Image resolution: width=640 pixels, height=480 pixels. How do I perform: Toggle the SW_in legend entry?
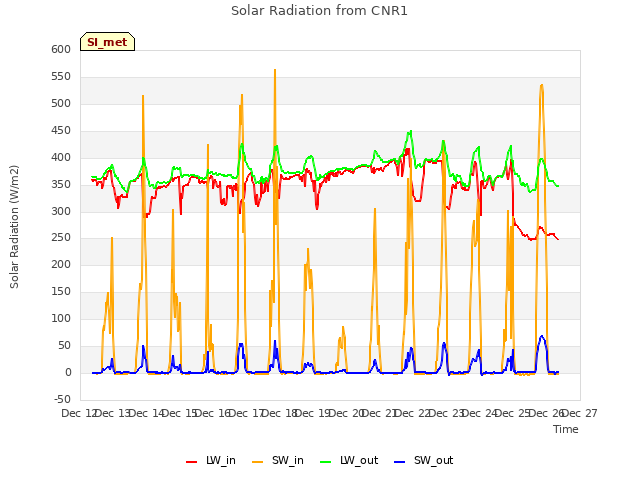click(x=278, y=460)
